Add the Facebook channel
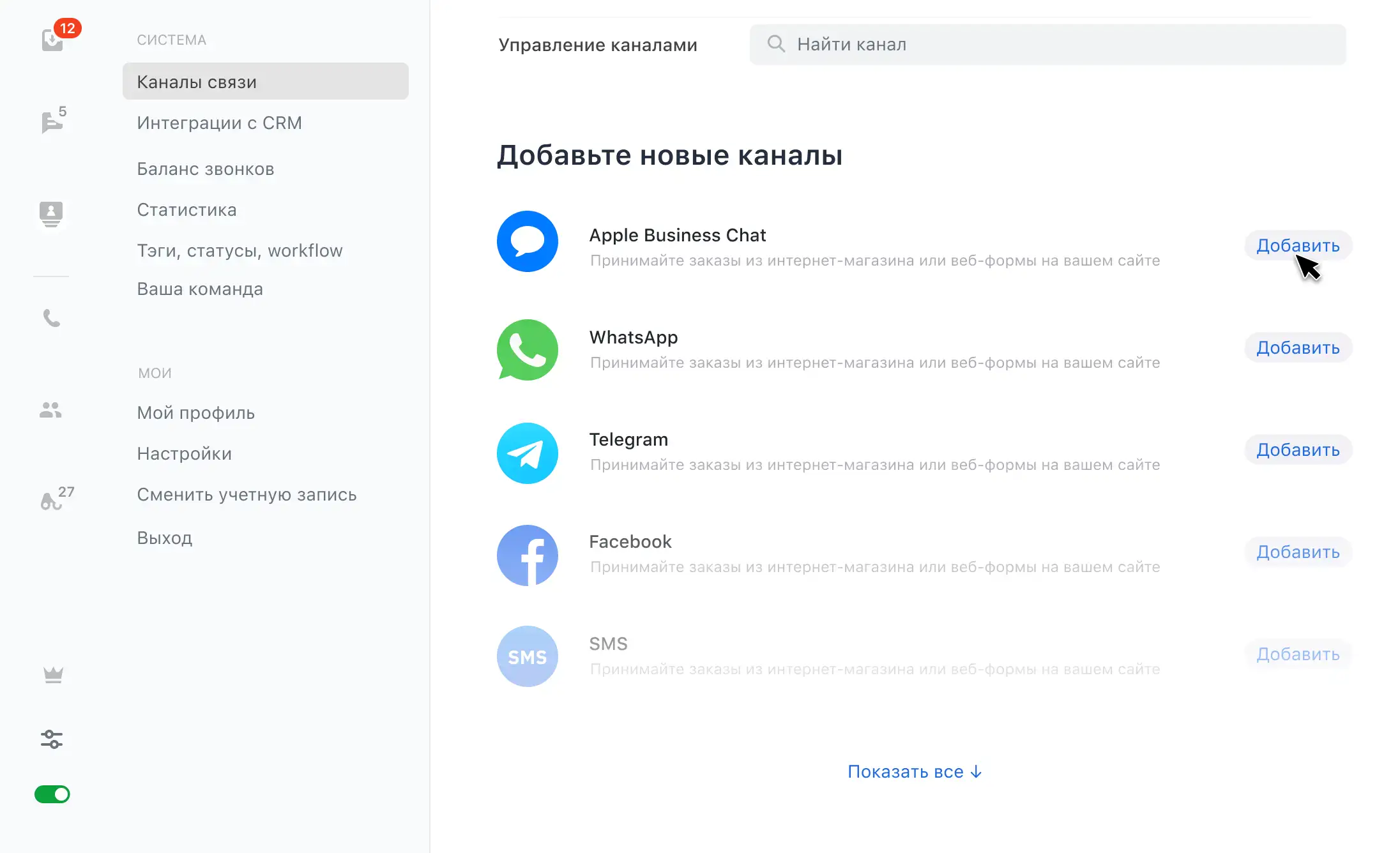Image resolution: width=1400 pixels, height=853 pixels. pyautogui.click(x=1298, y=552)
